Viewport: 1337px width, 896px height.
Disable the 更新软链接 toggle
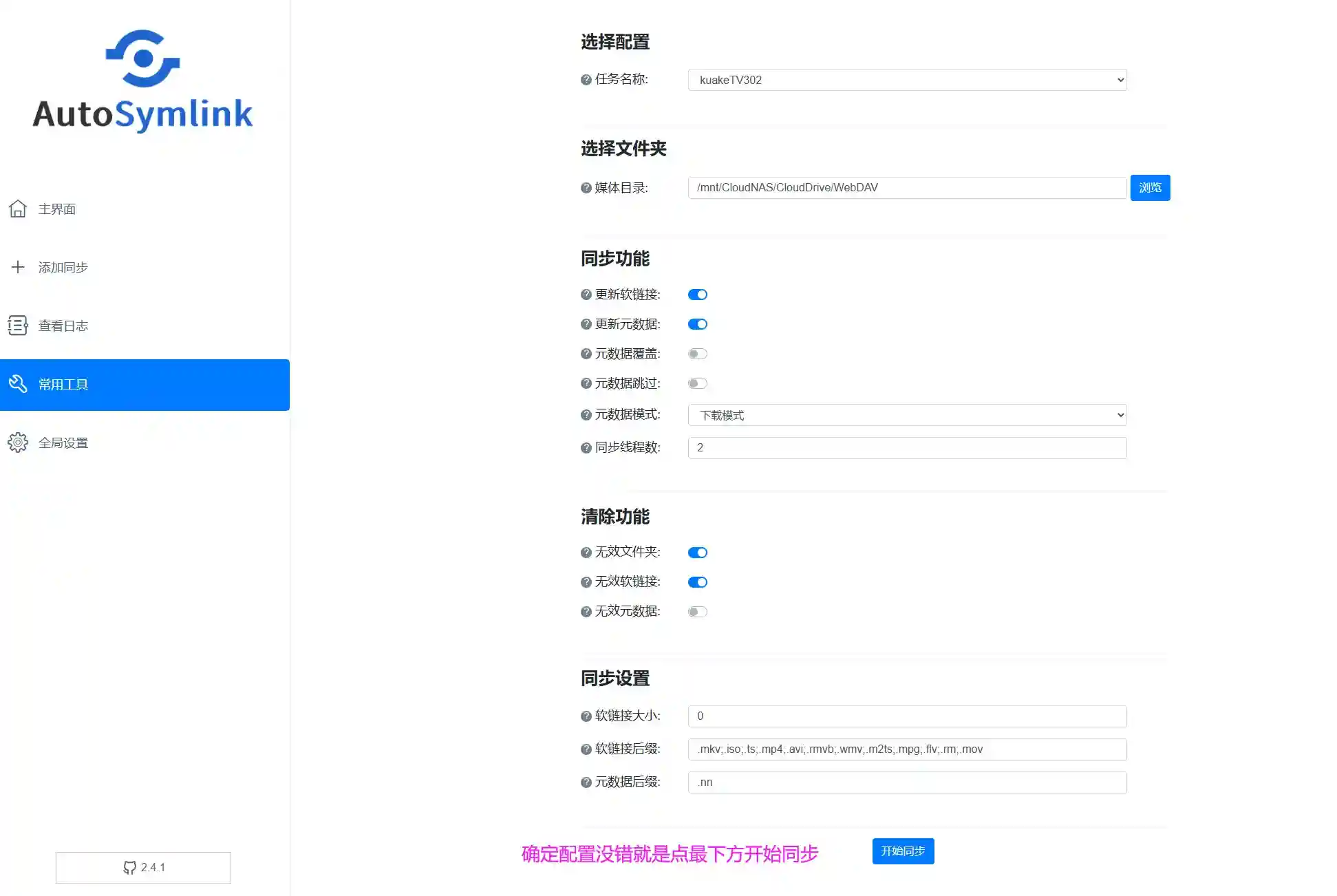click(x=697, y=294)
